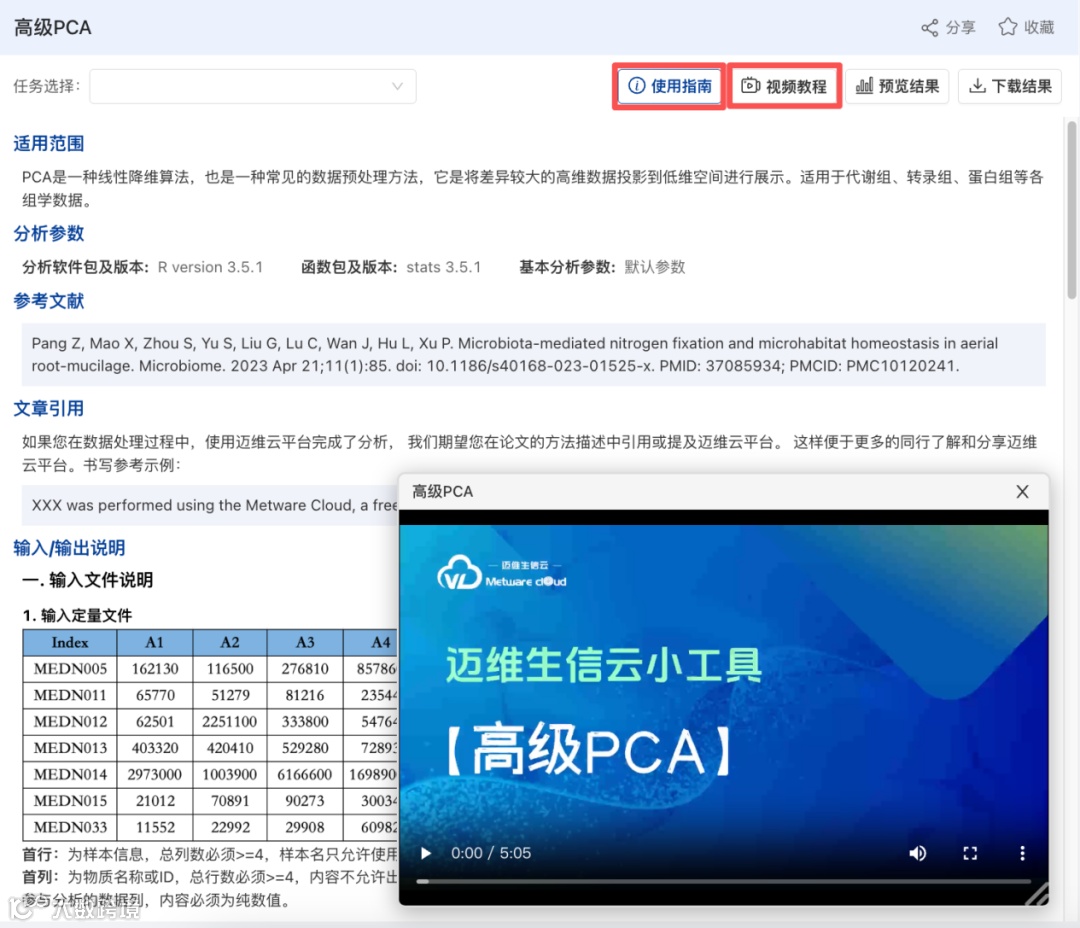Click table value 2251100
The width and height of the screenshot is (1080, 928).
tap(230, 721)
